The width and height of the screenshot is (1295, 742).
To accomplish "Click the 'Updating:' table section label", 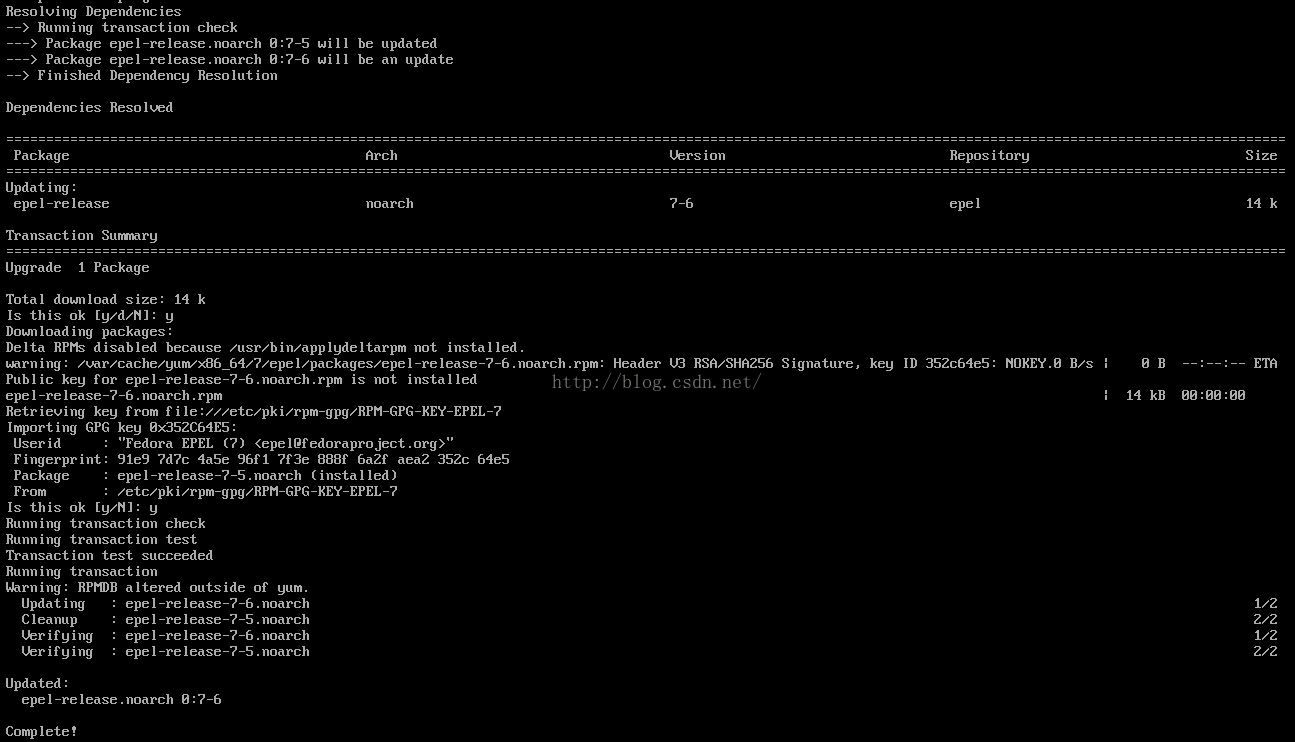I will point(42,188).
